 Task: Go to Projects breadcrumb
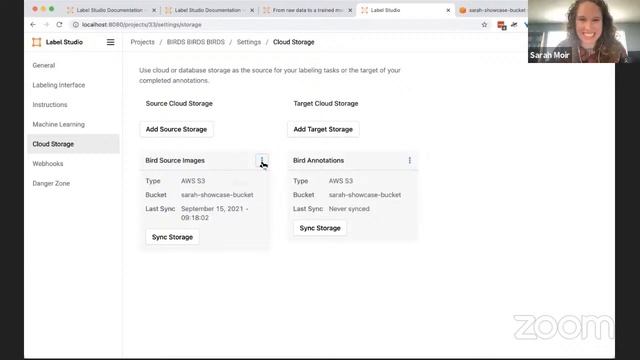142,42
